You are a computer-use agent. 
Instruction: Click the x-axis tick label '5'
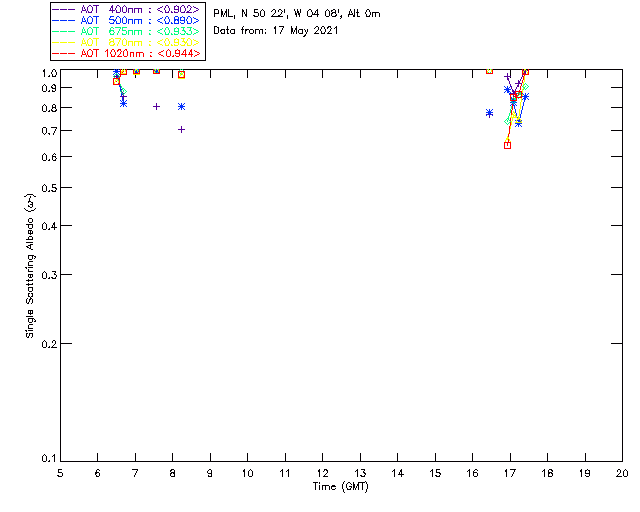pyautogui.click(x=60, y=473)
